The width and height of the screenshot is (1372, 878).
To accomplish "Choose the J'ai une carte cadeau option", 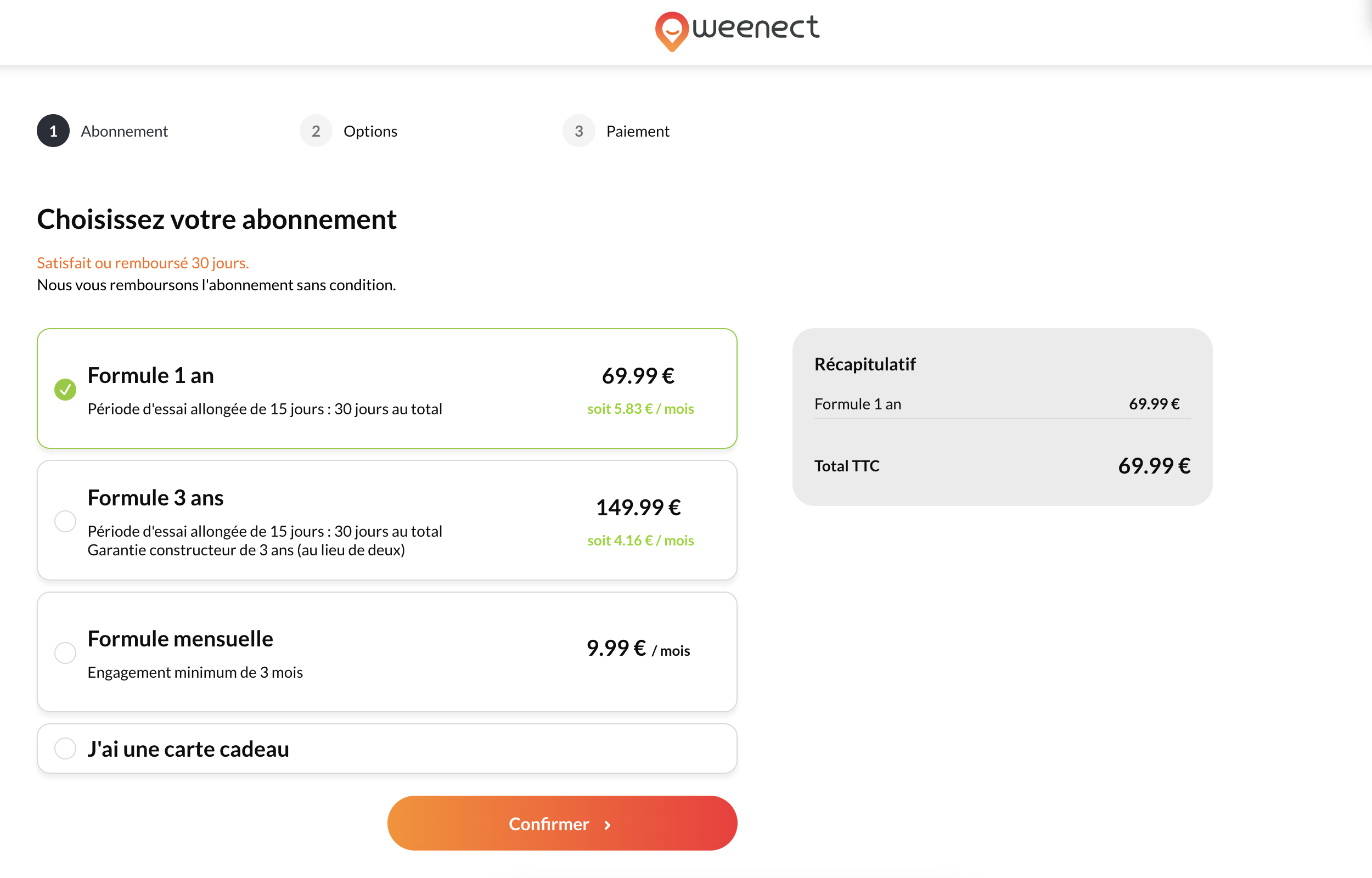I will coord(65,748).
